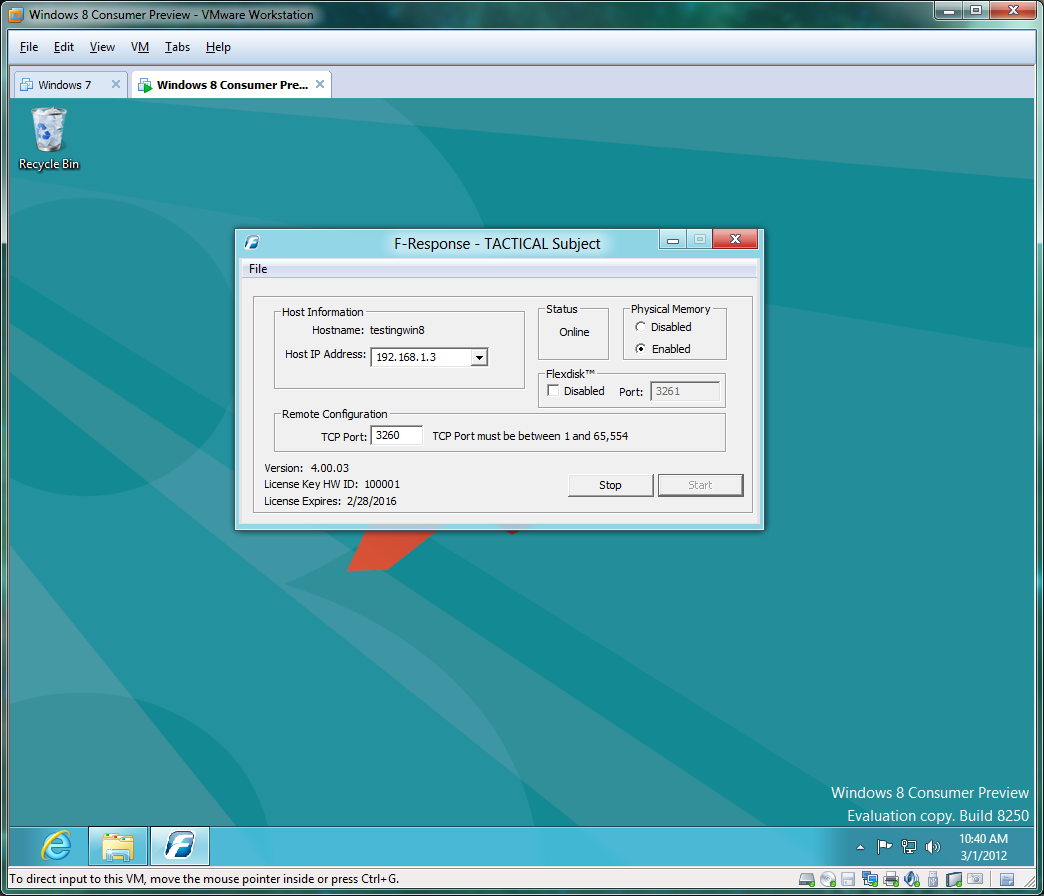Click VMware camera device icon
This screenshot has height=896, width=1044.
(x=975, y=879)
